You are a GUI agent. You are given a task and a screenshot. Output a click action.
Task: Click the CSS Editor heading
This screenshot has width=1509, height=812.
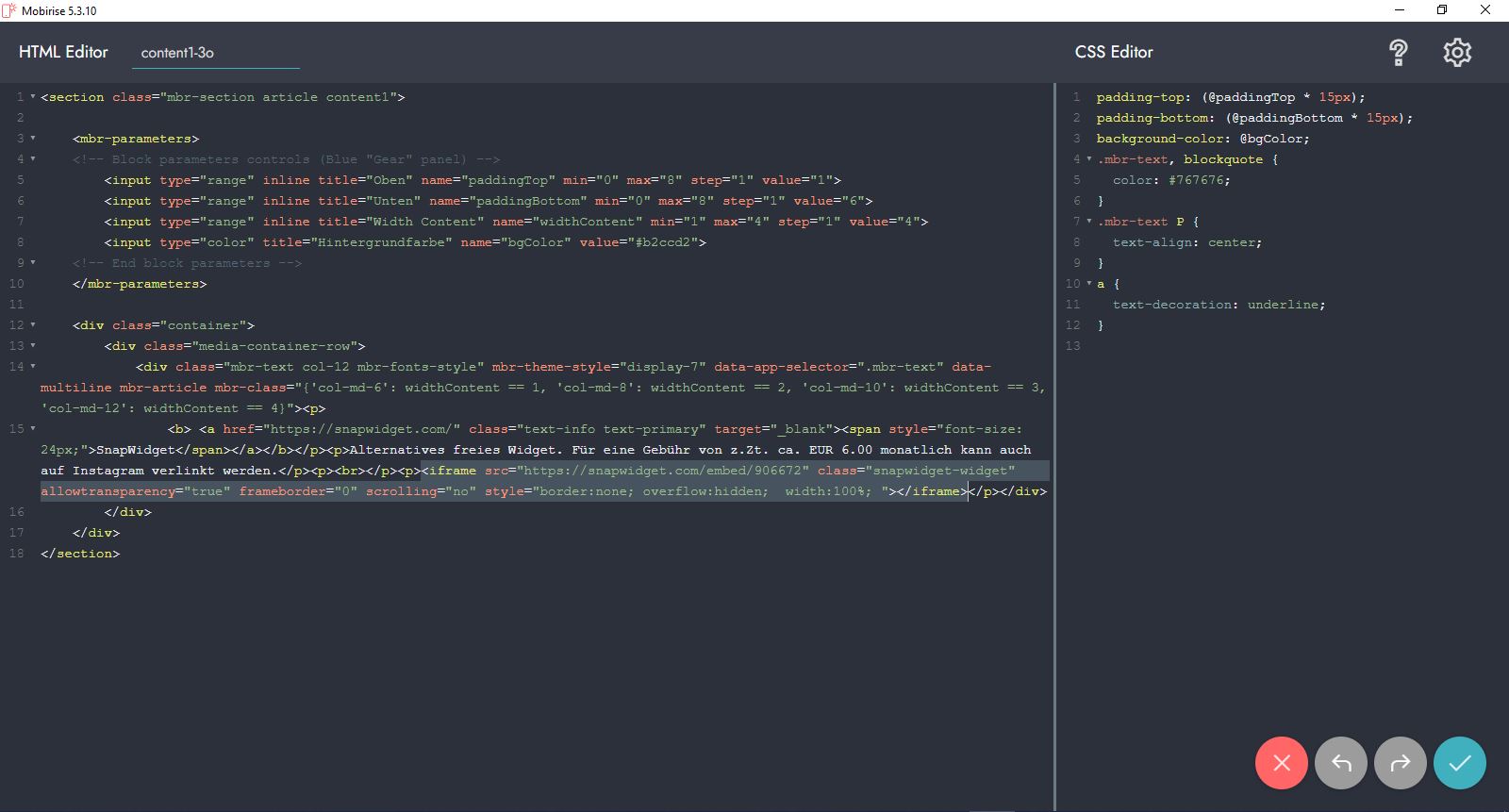(1114, 52)
